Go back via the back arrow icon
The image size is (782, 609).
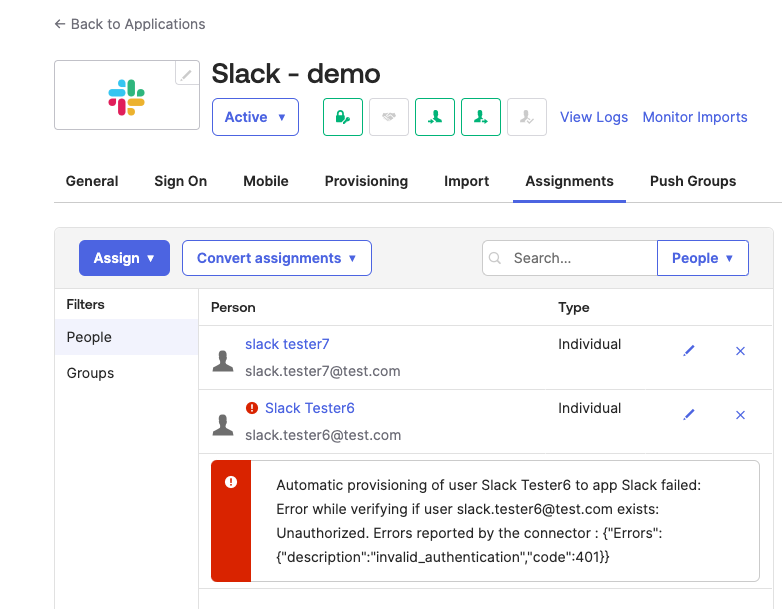(60, 24)
